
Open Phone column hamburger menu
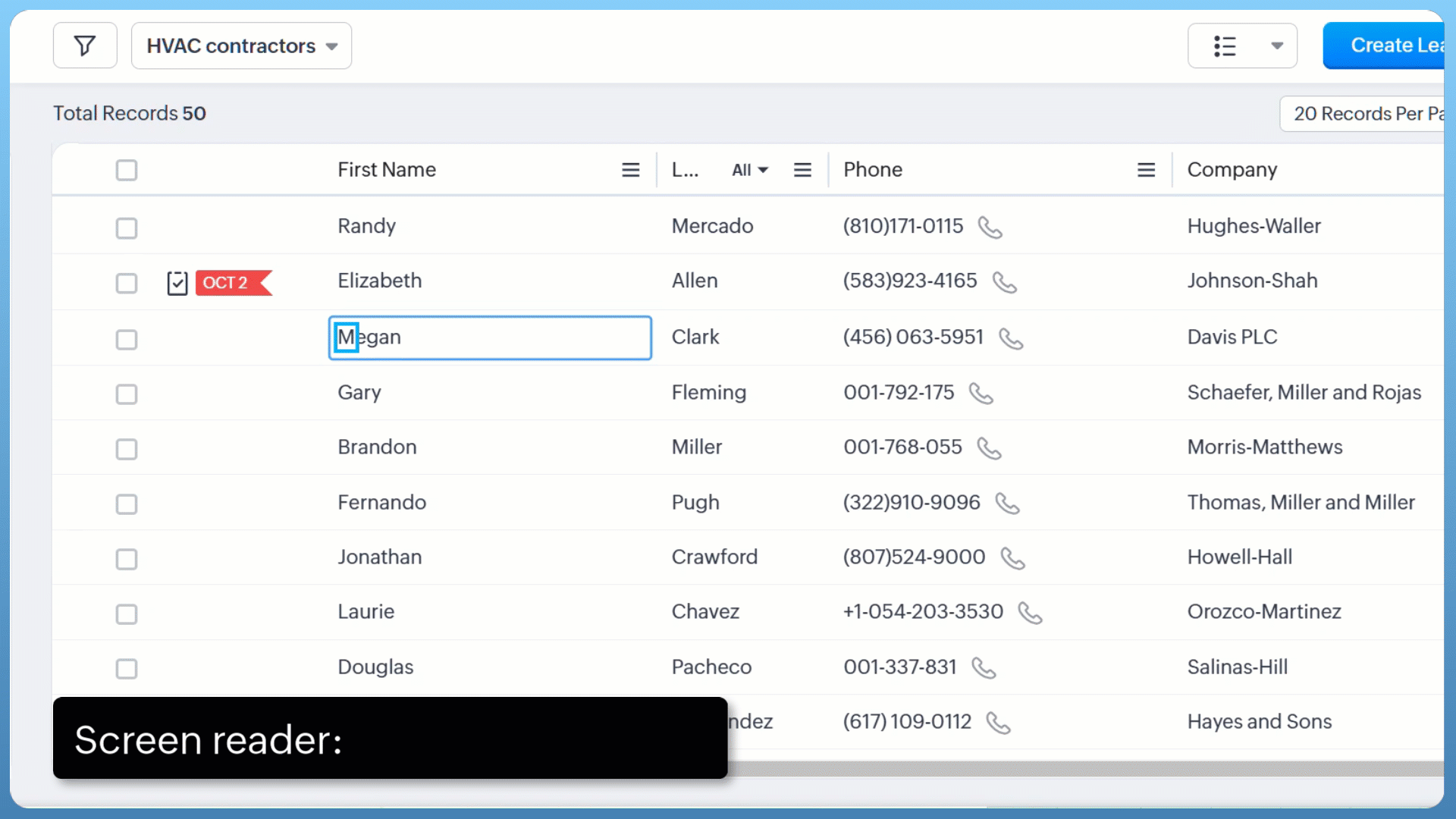(1146, 170)
